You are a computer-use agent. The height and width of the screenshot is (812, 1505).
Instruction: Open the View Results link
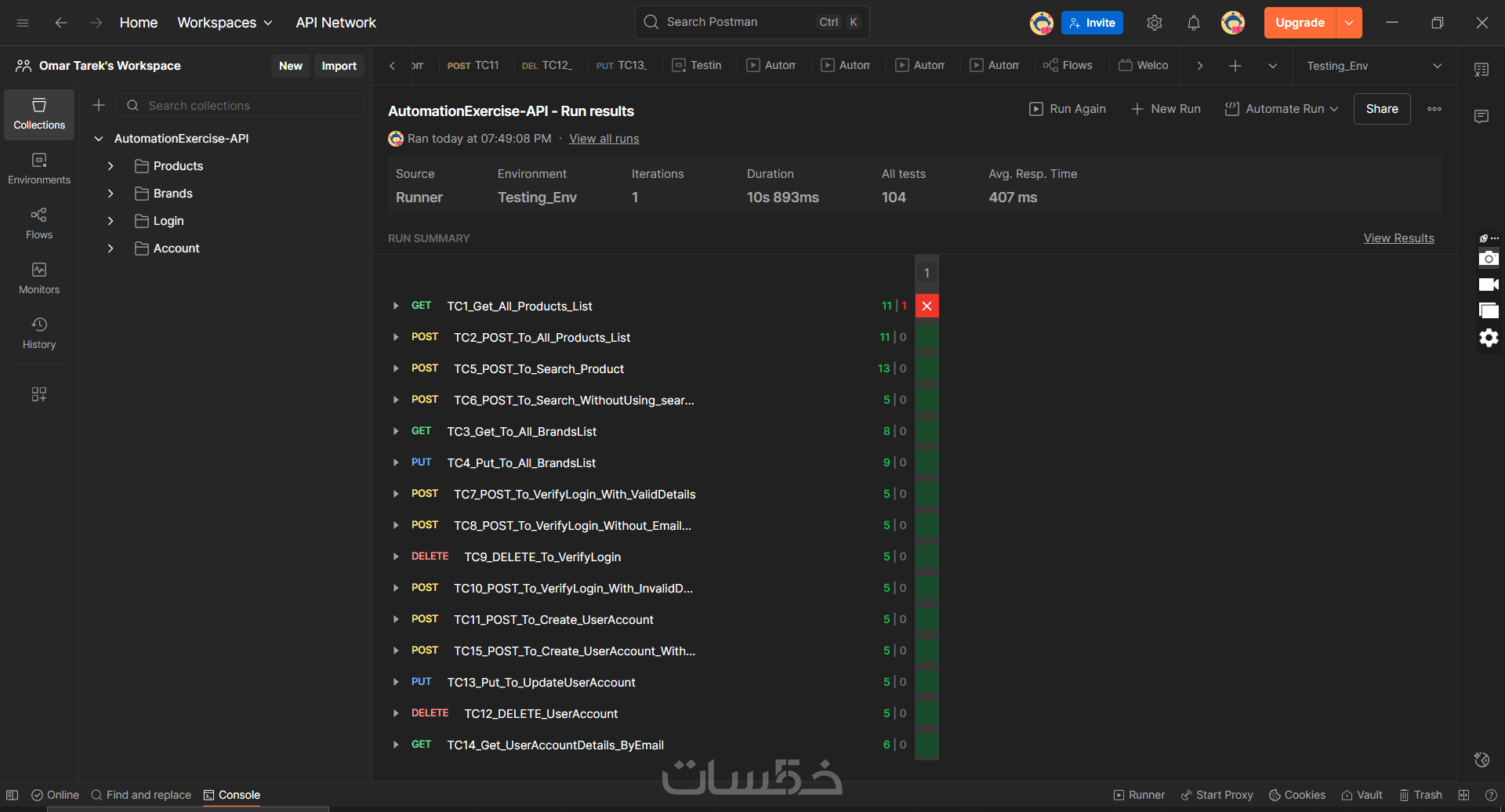point(1399,238)
